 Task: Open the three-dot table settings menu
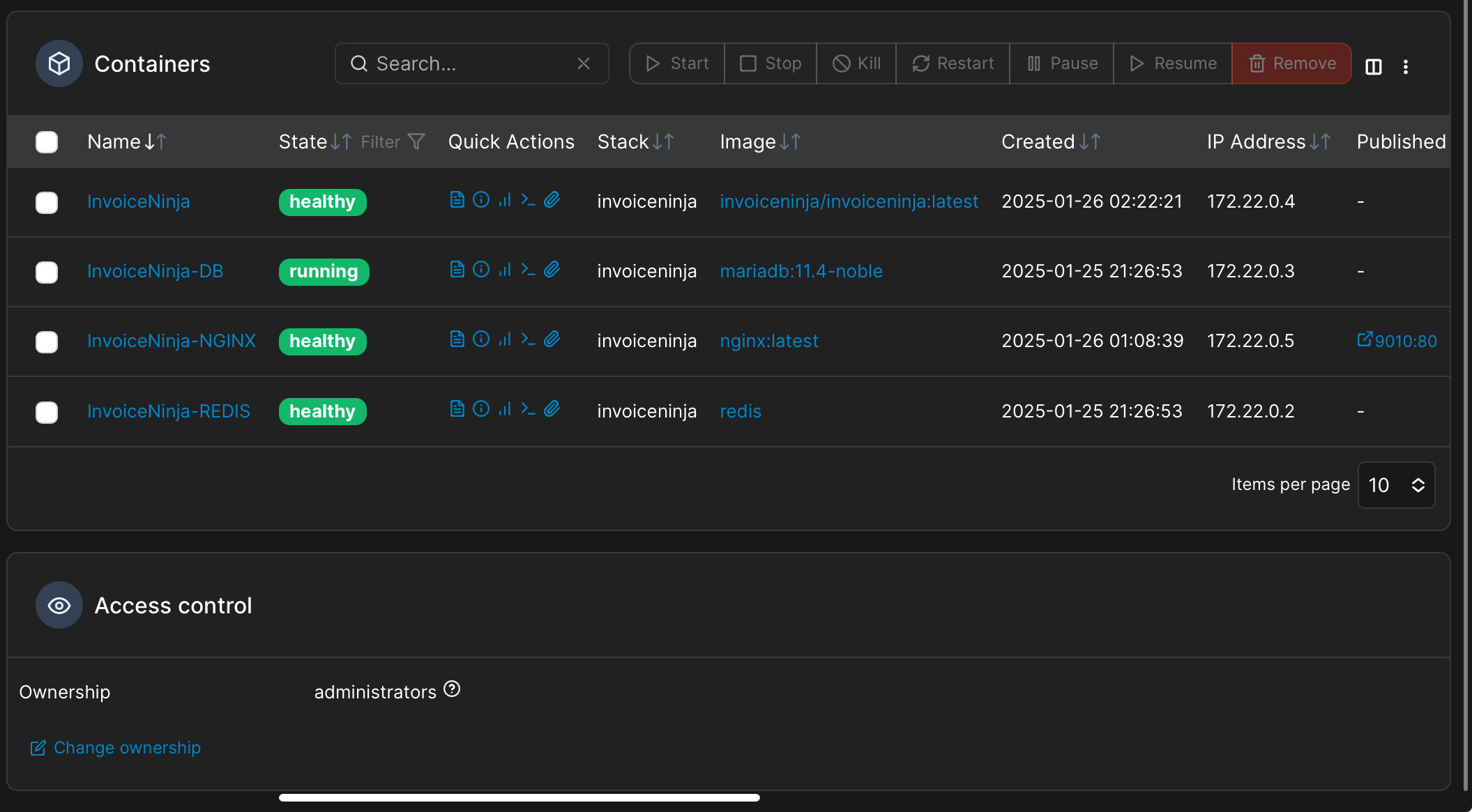(x=1406, y=66)
